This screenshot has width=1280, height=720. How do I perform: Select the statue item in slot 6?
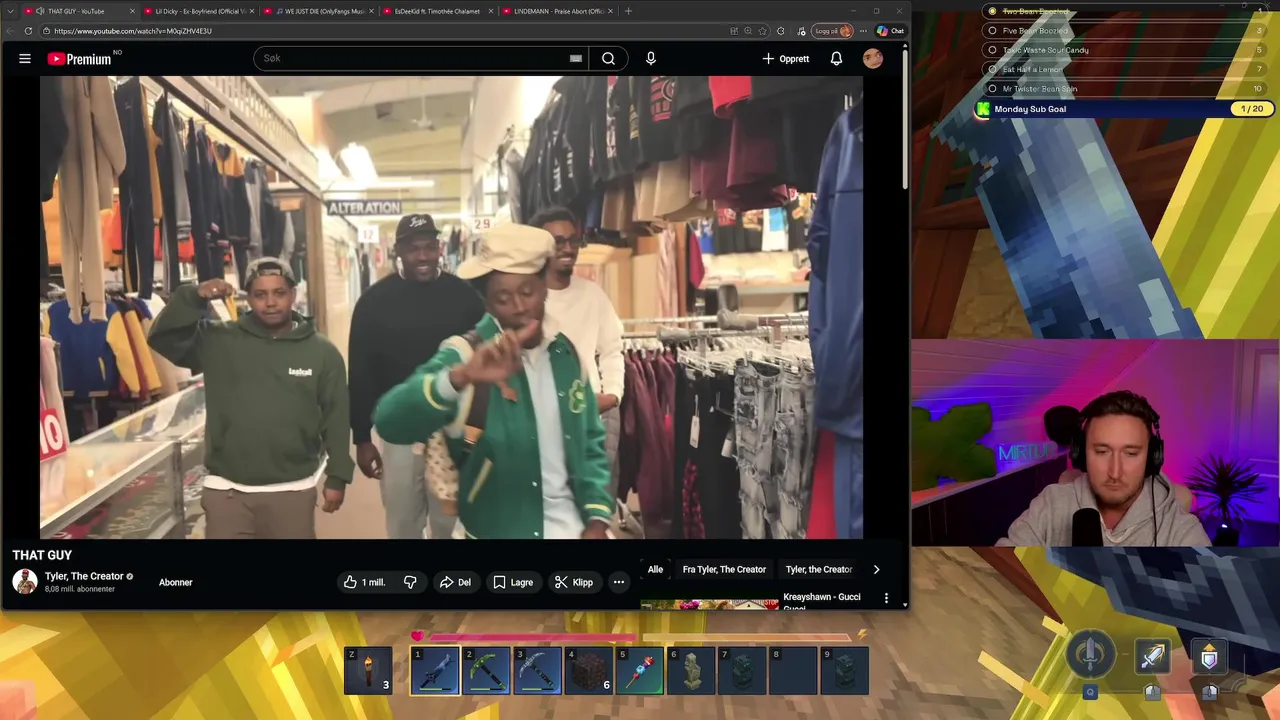click(691, 671)
